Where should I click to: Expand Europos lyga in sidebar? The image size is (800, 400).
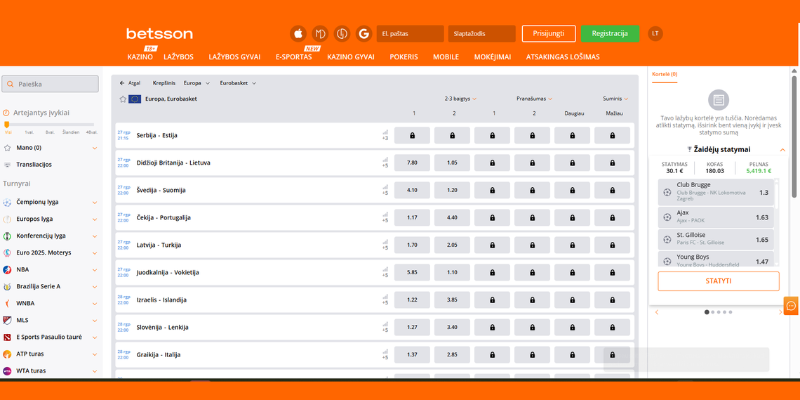coord(94,219)
